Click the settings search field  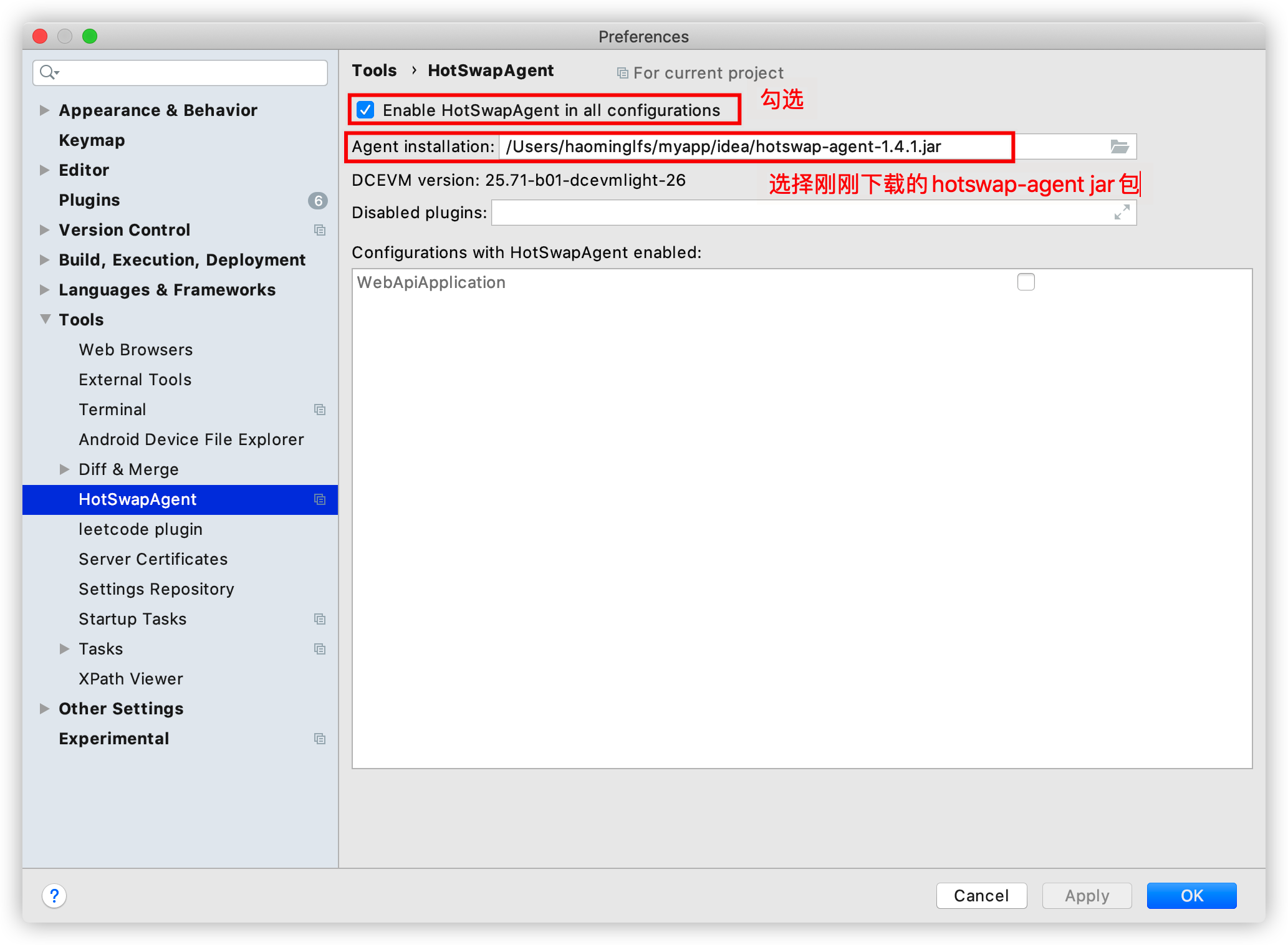point(180,73)
